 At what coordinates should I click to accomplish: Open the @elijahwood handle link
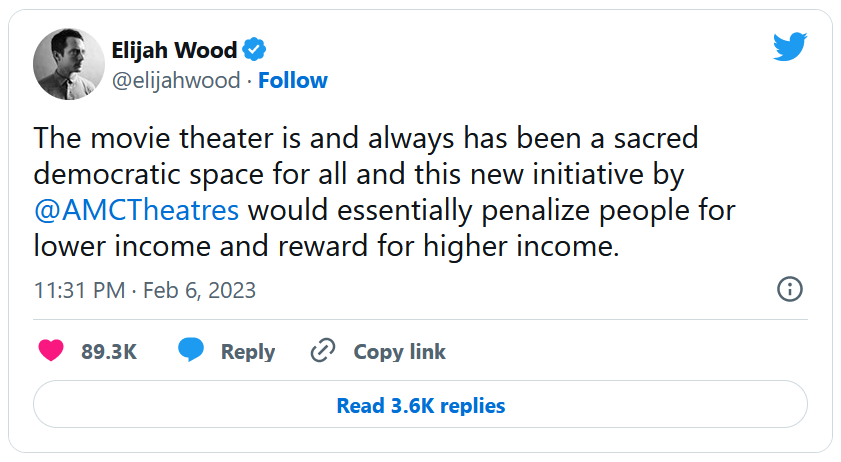click(176, 80)
